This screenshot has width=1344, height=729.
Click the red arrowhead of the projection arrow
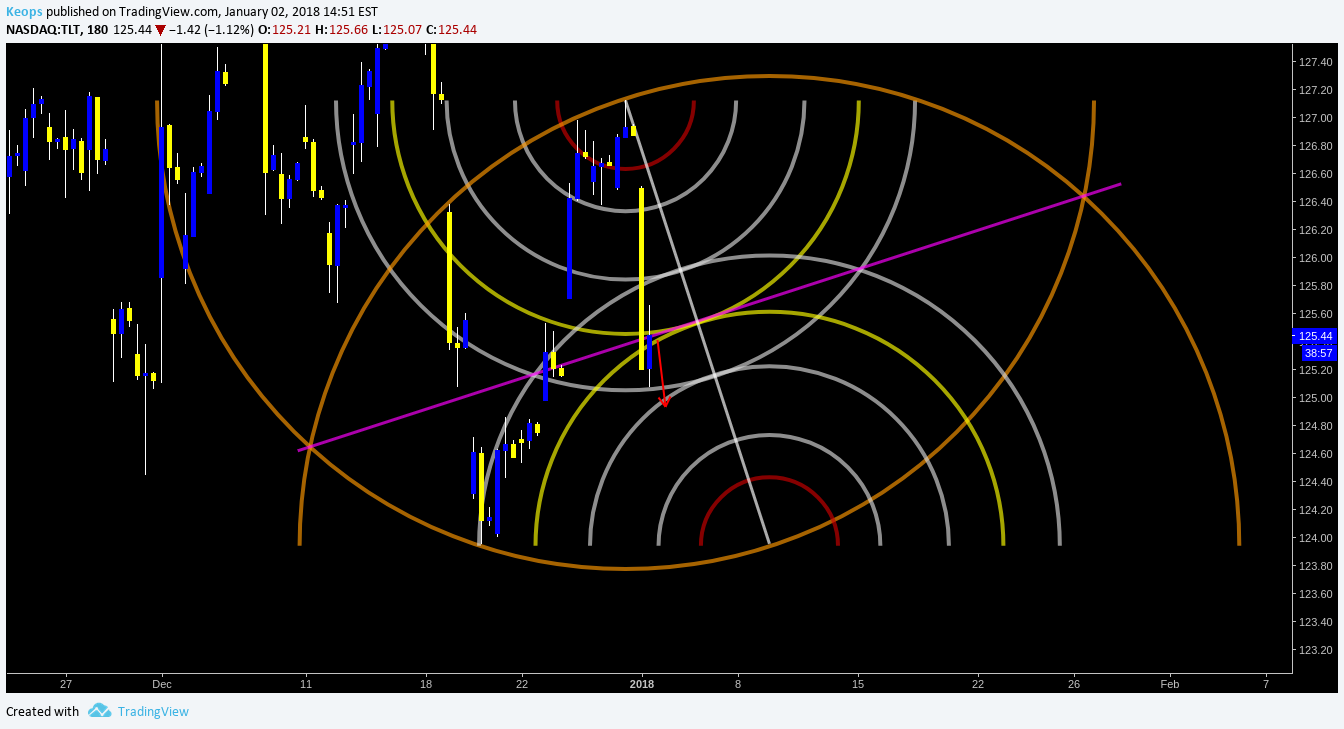(x=664, y=402)
